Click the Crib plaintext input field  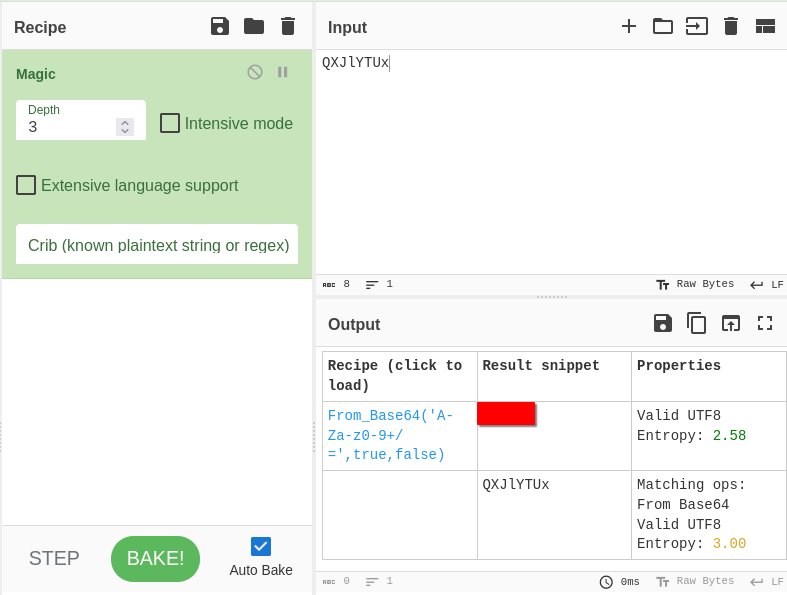click(x=157, y=245)
